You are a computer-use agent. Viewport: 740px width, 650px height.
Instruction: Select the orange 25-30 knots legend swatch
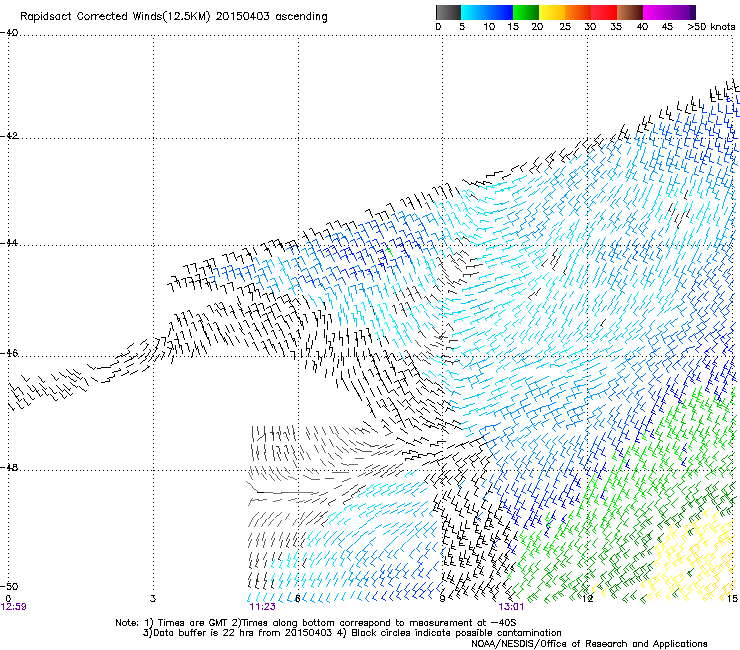(x=578, y=12)
